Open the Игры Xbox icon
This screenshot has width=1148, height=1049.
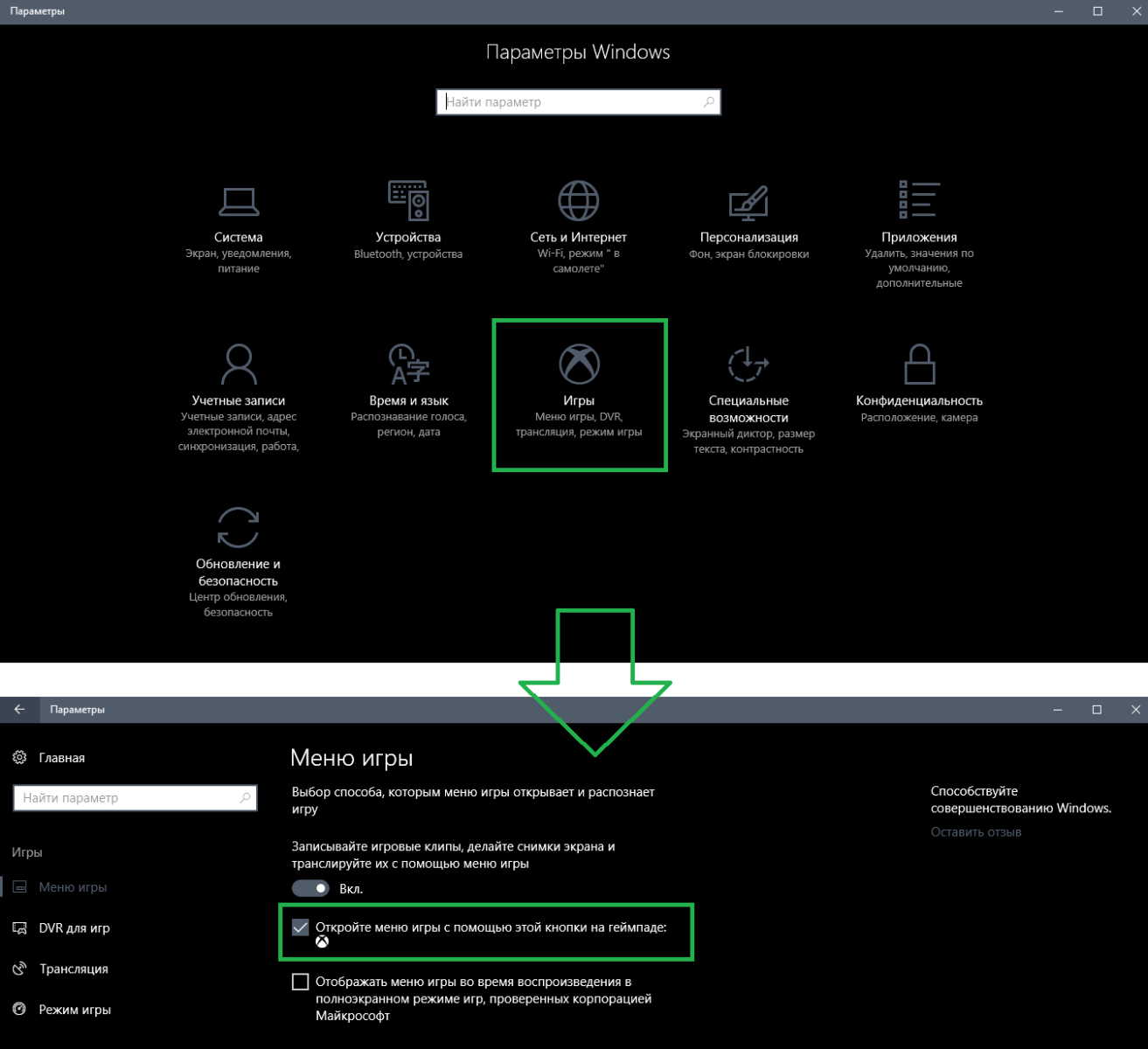pos(579,364)
